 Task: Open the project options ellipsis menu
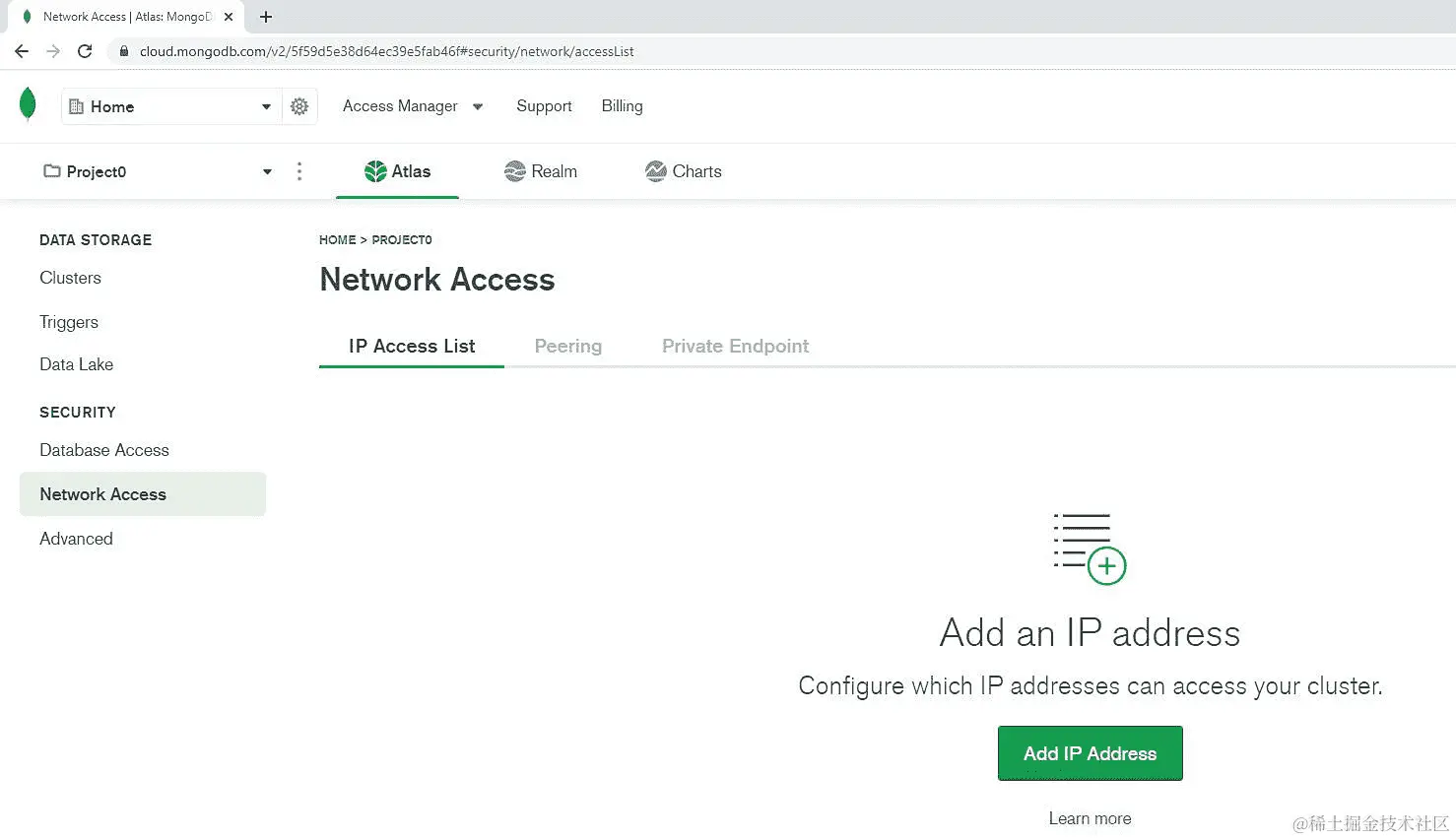[299, 170]
